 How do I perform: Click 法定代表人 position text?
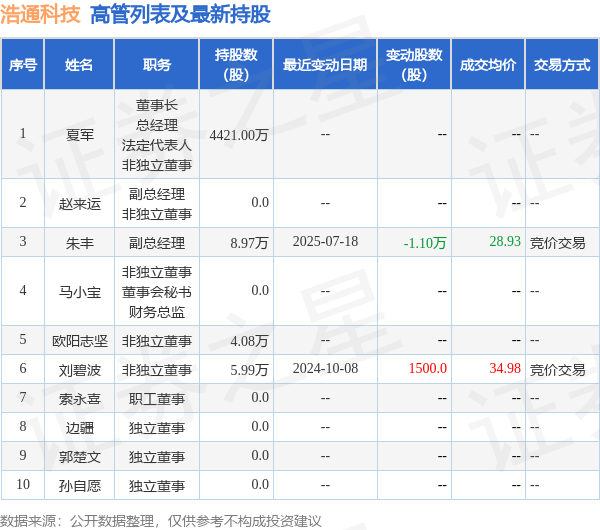click(x=157, y=145)
